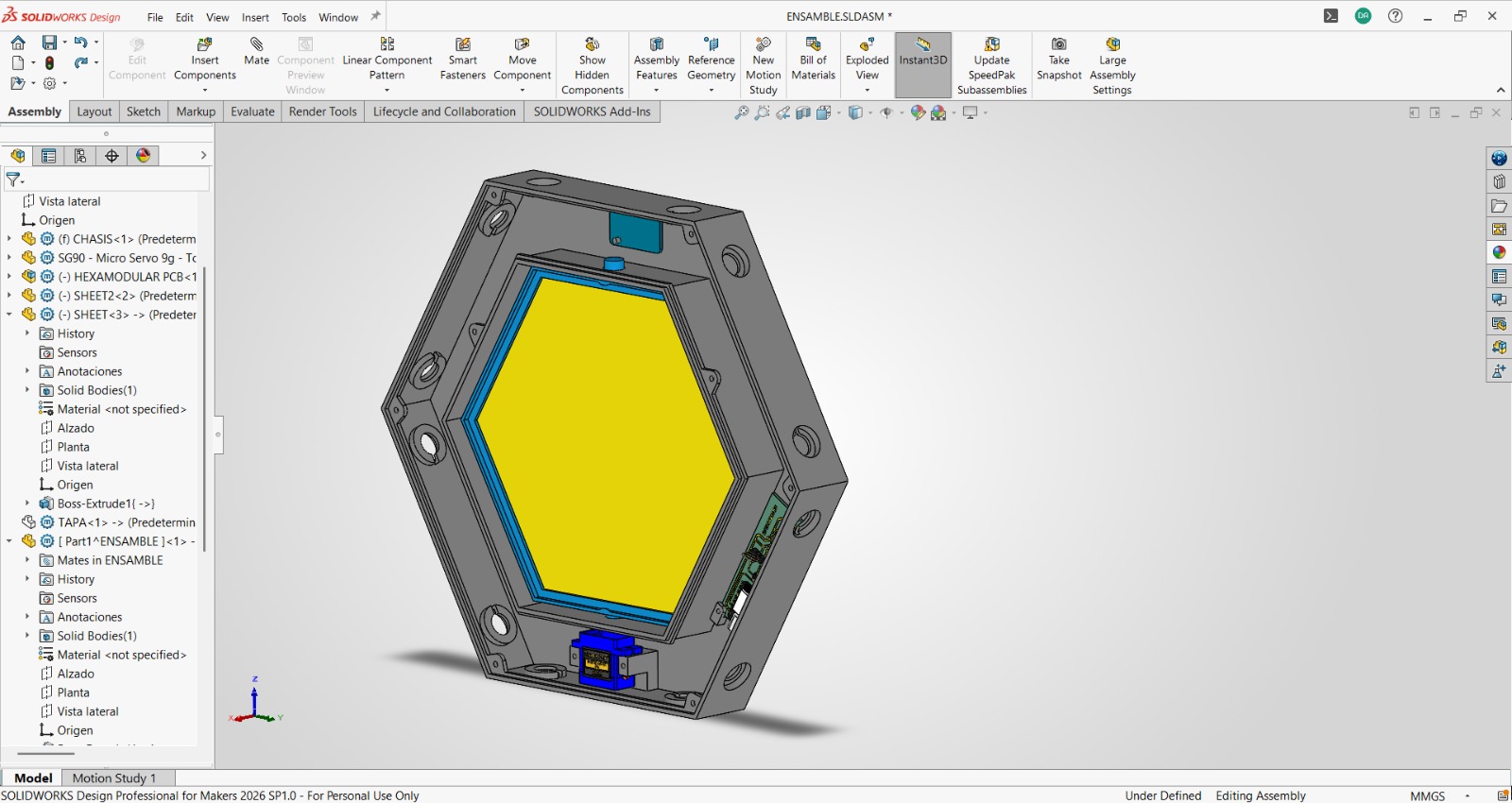Open the ConfigurationManager tab icon
This screenshot has width=1512, height=803.
[80, 156]
